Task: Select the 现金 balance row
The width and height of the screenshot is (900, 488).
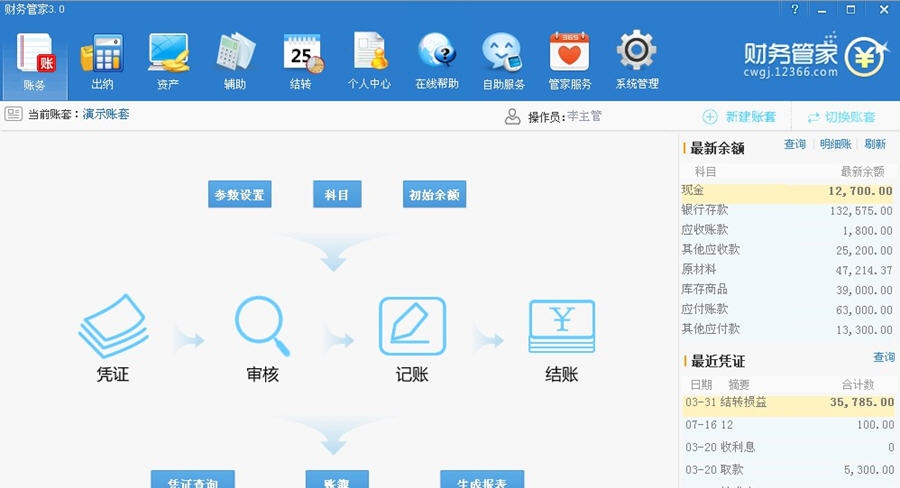Action: point(787,191)
